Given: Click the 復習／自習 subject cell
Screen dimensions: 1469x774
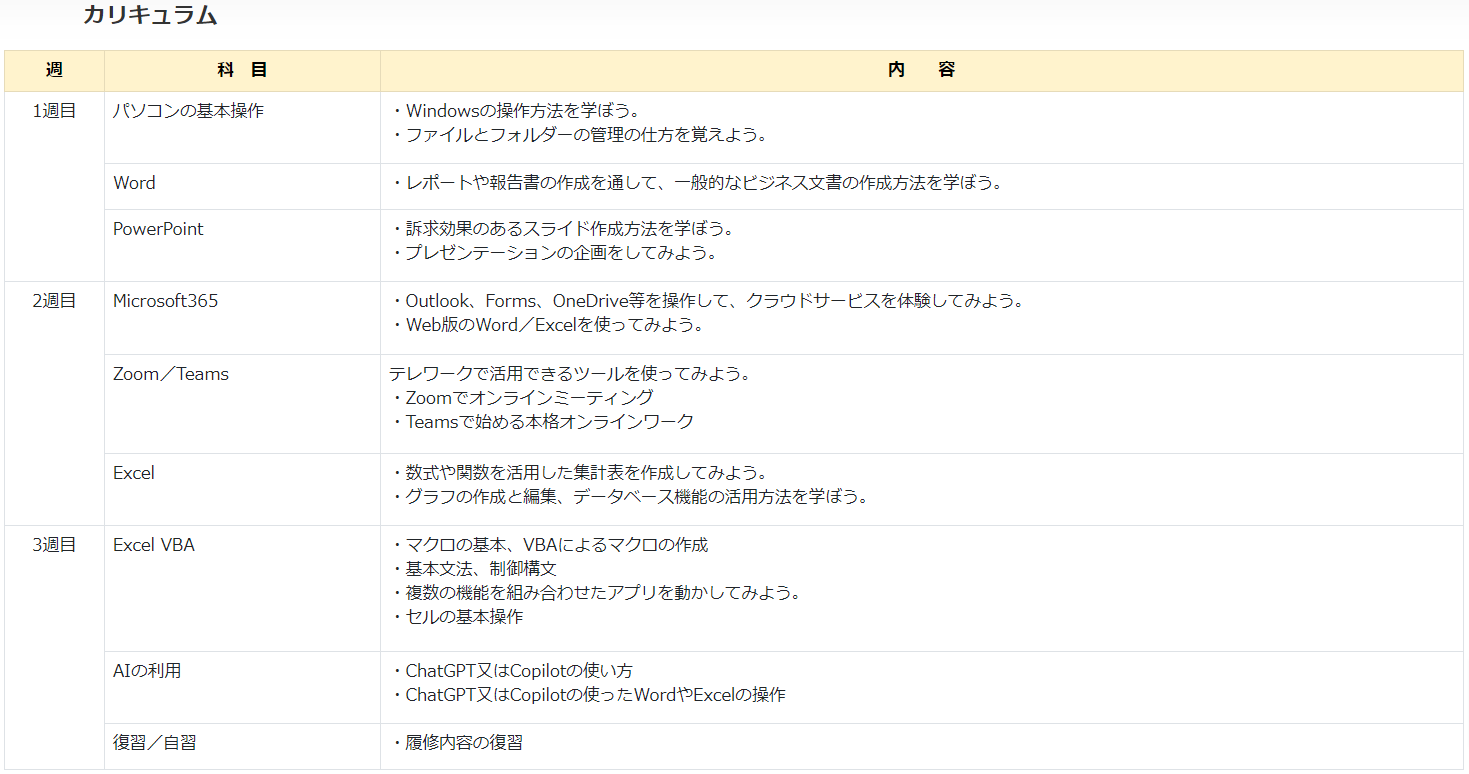Looking at the screenshot, I should pyautogui.click(x=154, y=743).
